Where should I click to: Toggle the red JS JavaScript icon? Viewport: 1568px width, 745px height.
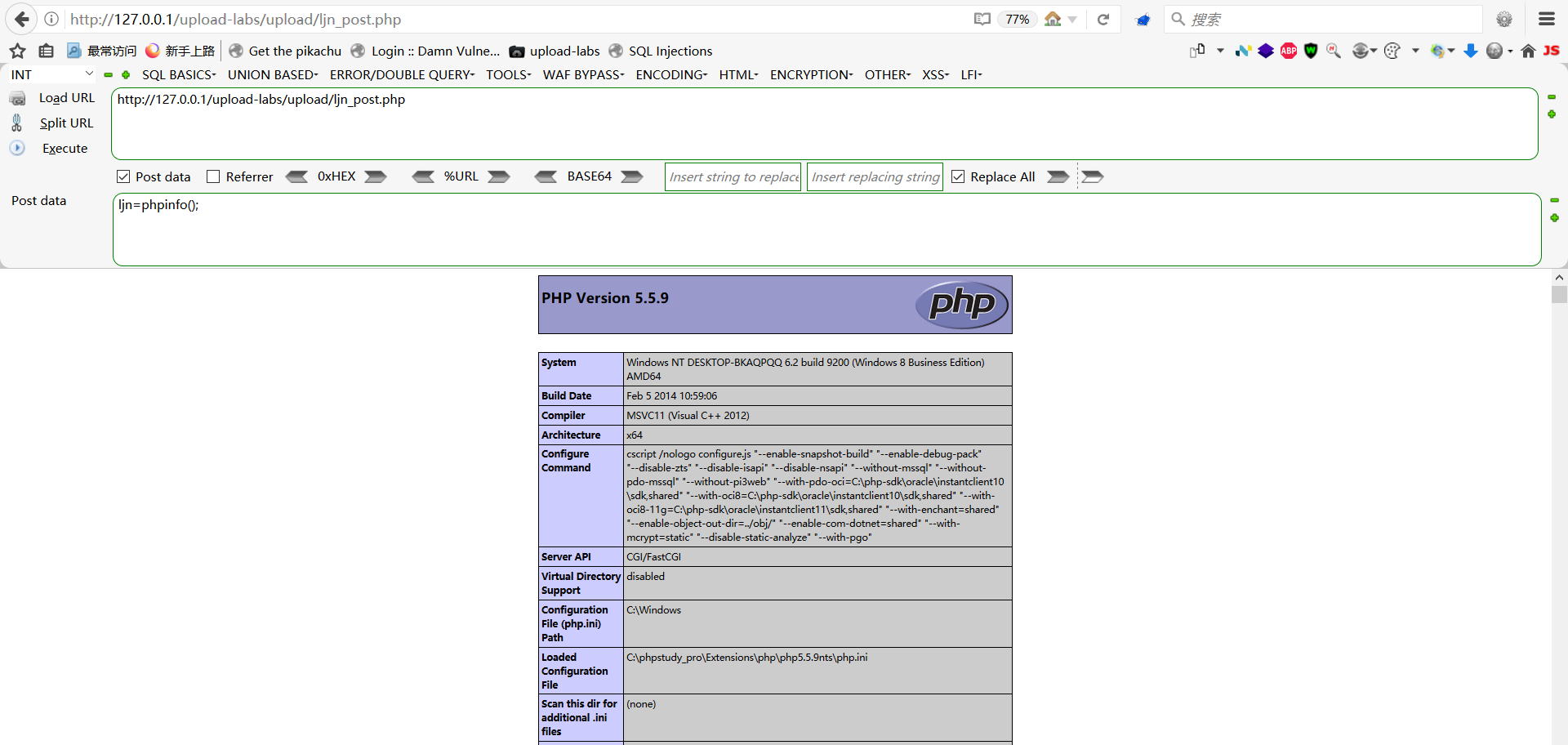1551,51
